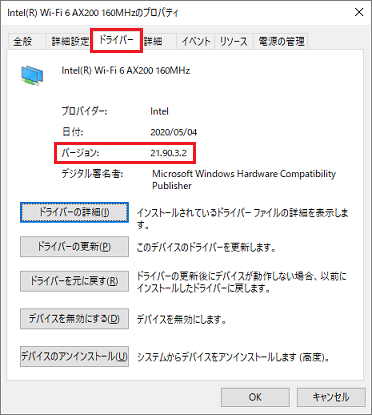Click the ドライバーの更新 button
This screenshot has height=415, width=372.
(74, 247)
